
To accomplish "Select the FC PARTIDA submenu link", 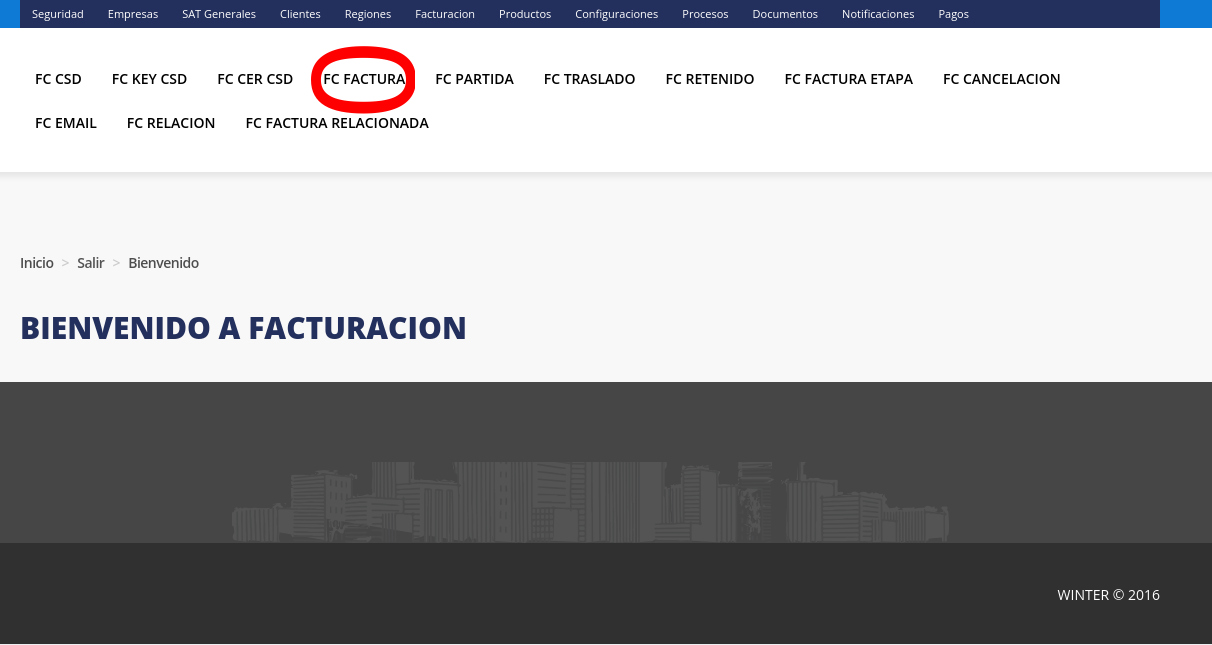I will (x=474, y=79).
